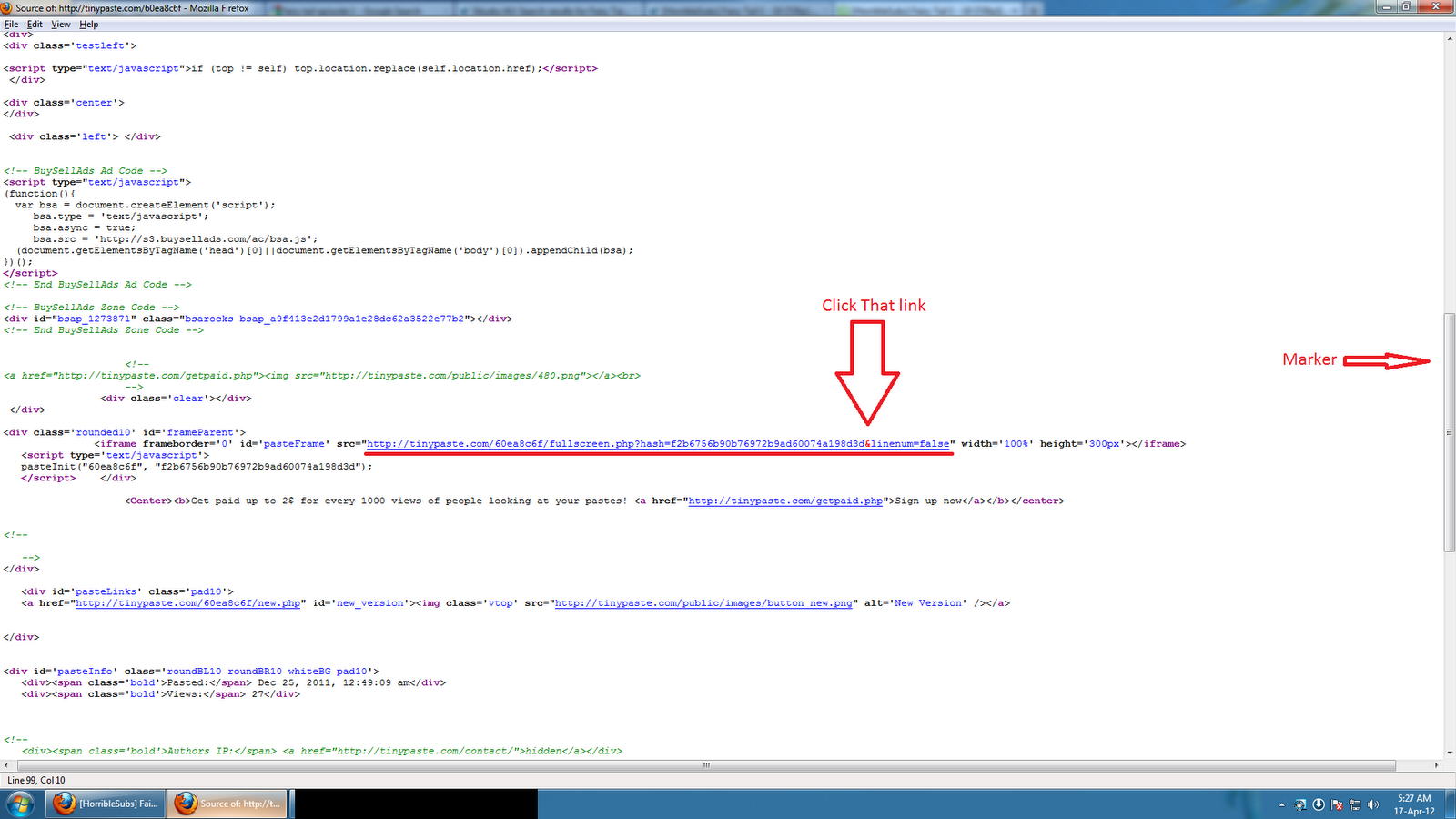Click the horizontal scrollbar thumb
The width and height of the screenshot is (1456, 819).
point(706,765)
